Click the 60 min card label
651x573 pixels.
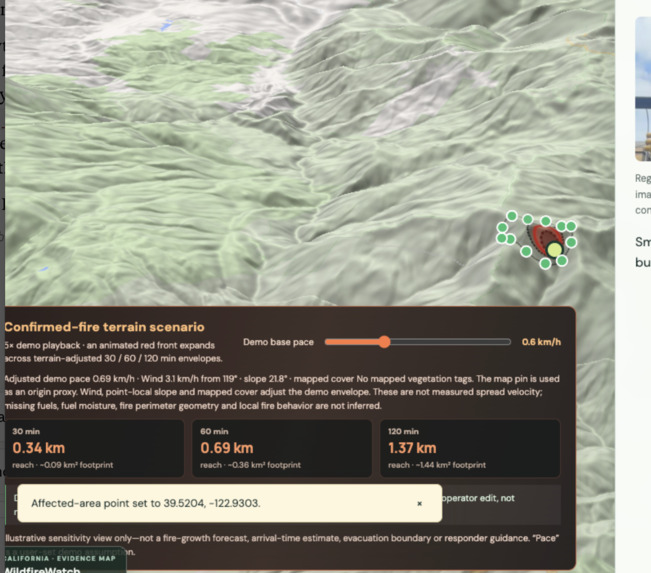point(214,431)
